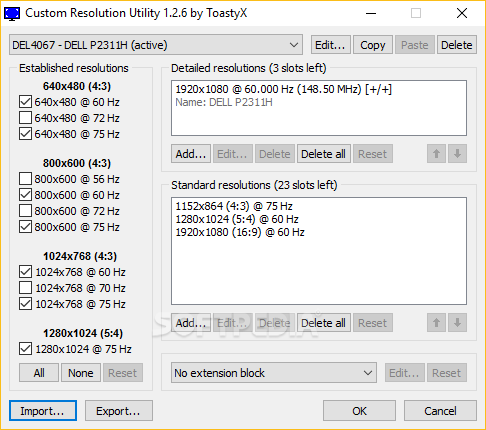
Task: Move standard resolution down with arrow
Action: point(457,323)
